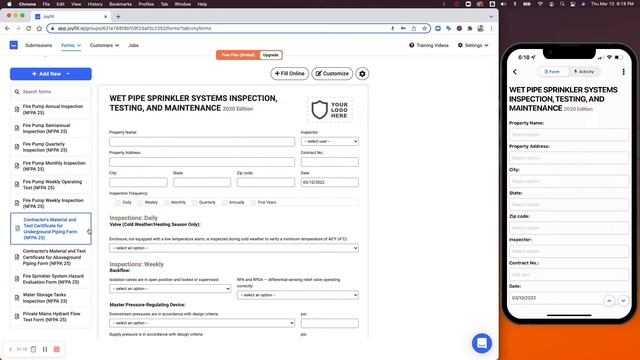Switch to Activity tab on phone
The height and width of the screenshot is (360, 640).
(584, 71)
